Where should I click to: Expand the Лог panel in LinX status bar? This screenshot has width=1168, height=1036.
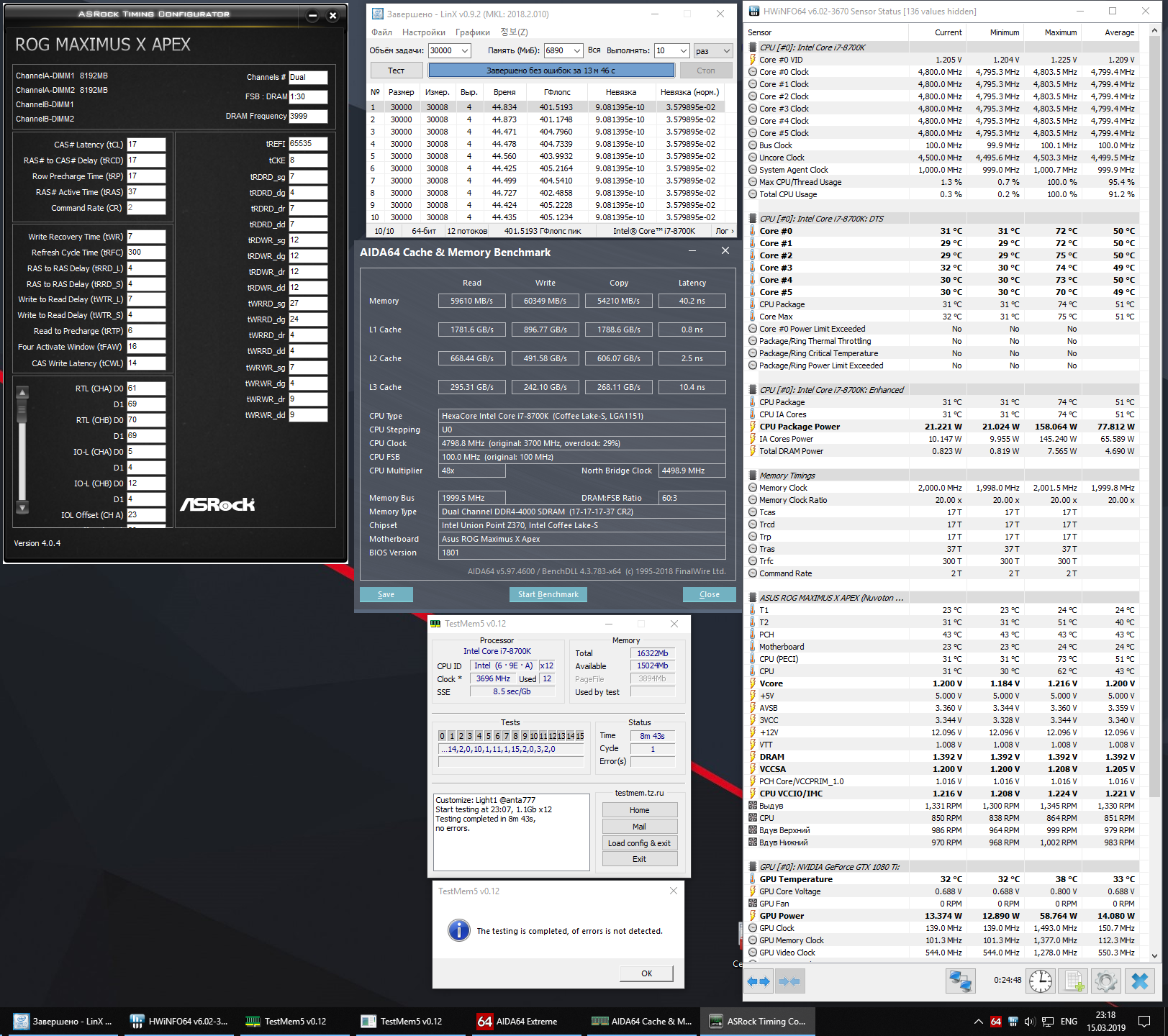point(725,231)
